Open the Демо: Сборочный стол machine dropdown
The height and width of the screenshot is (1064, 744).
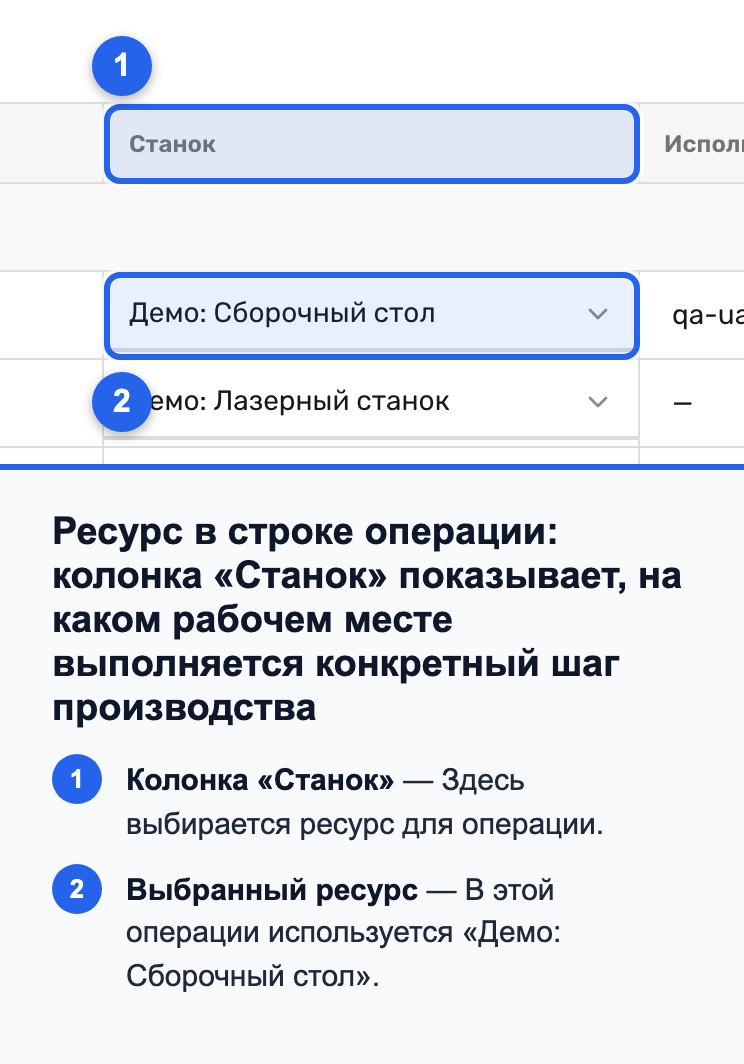click(371, 316)
